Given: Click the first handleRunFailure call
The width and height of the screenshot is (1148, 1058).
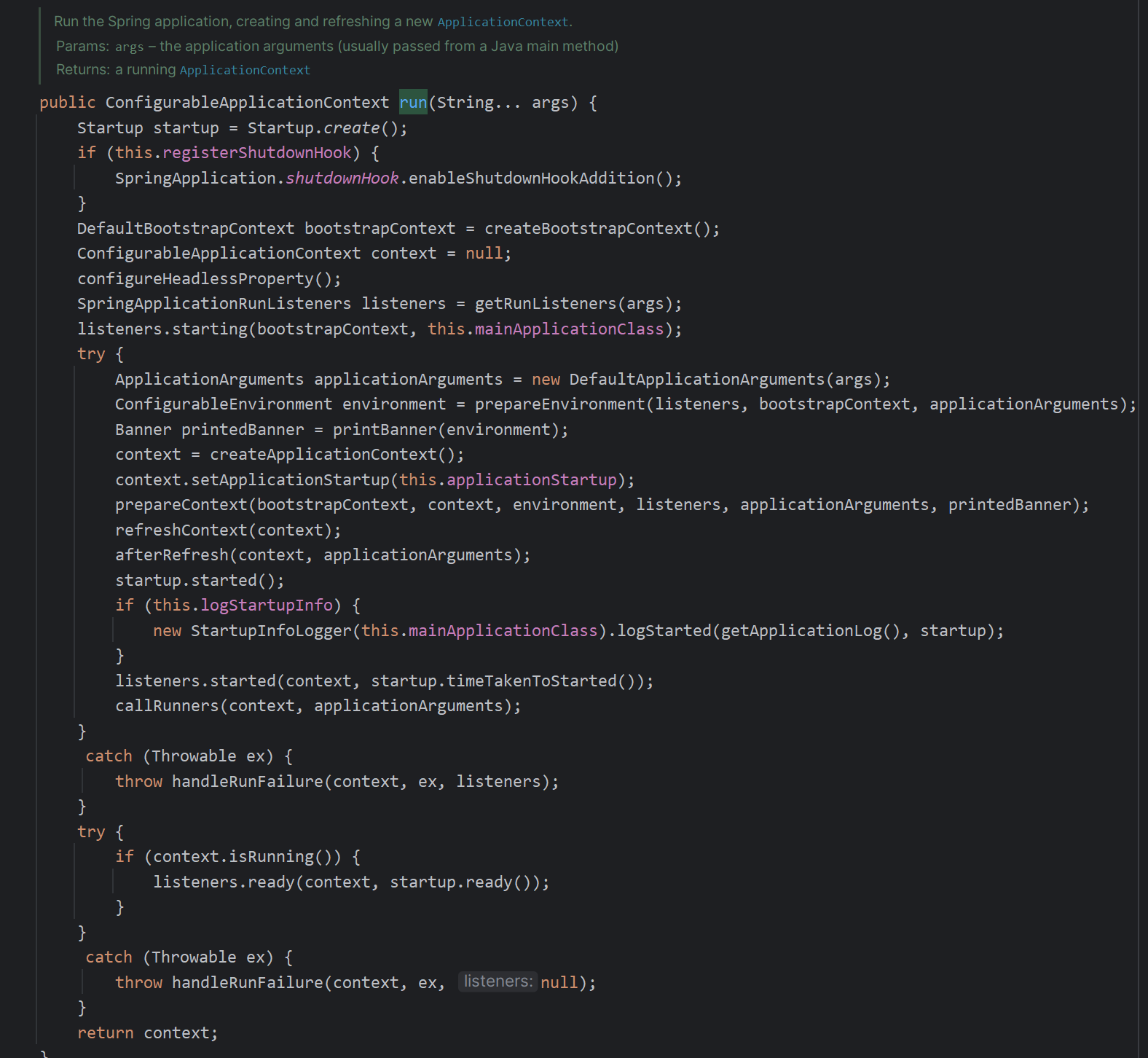Looking at the screenshot, I should coord(248,782).
